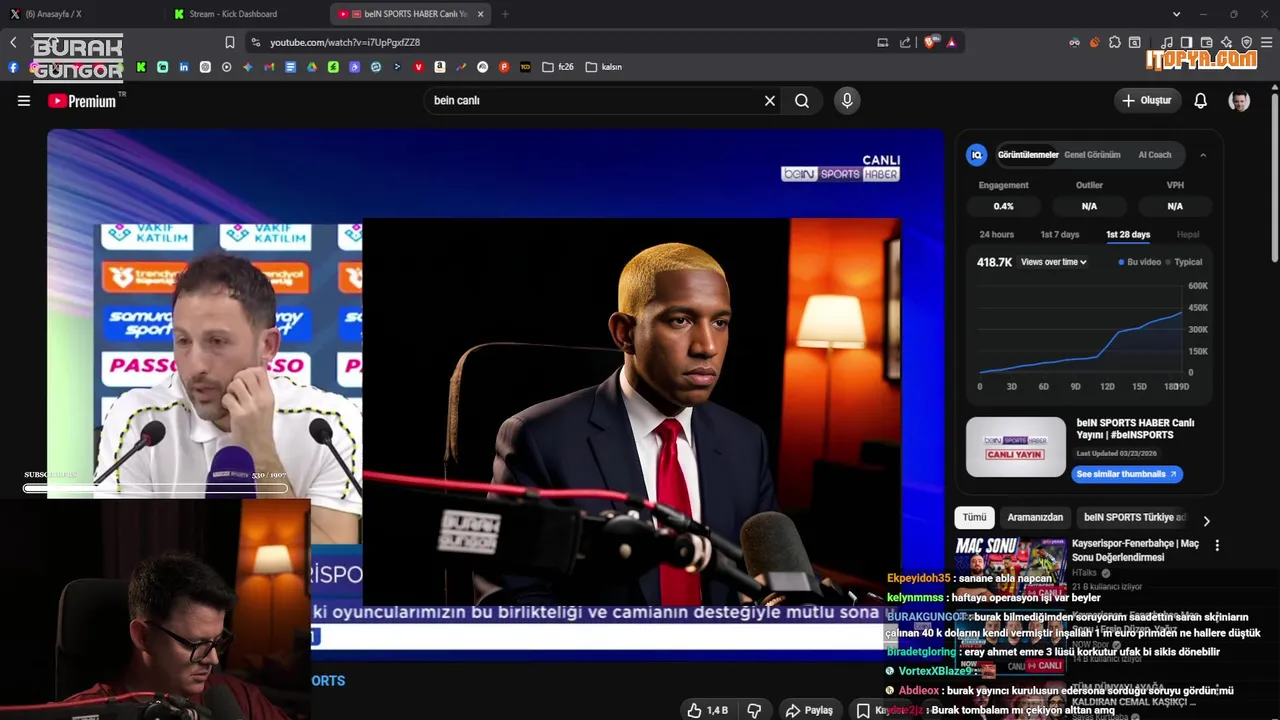Click the magnifier search button

point(802,100)
